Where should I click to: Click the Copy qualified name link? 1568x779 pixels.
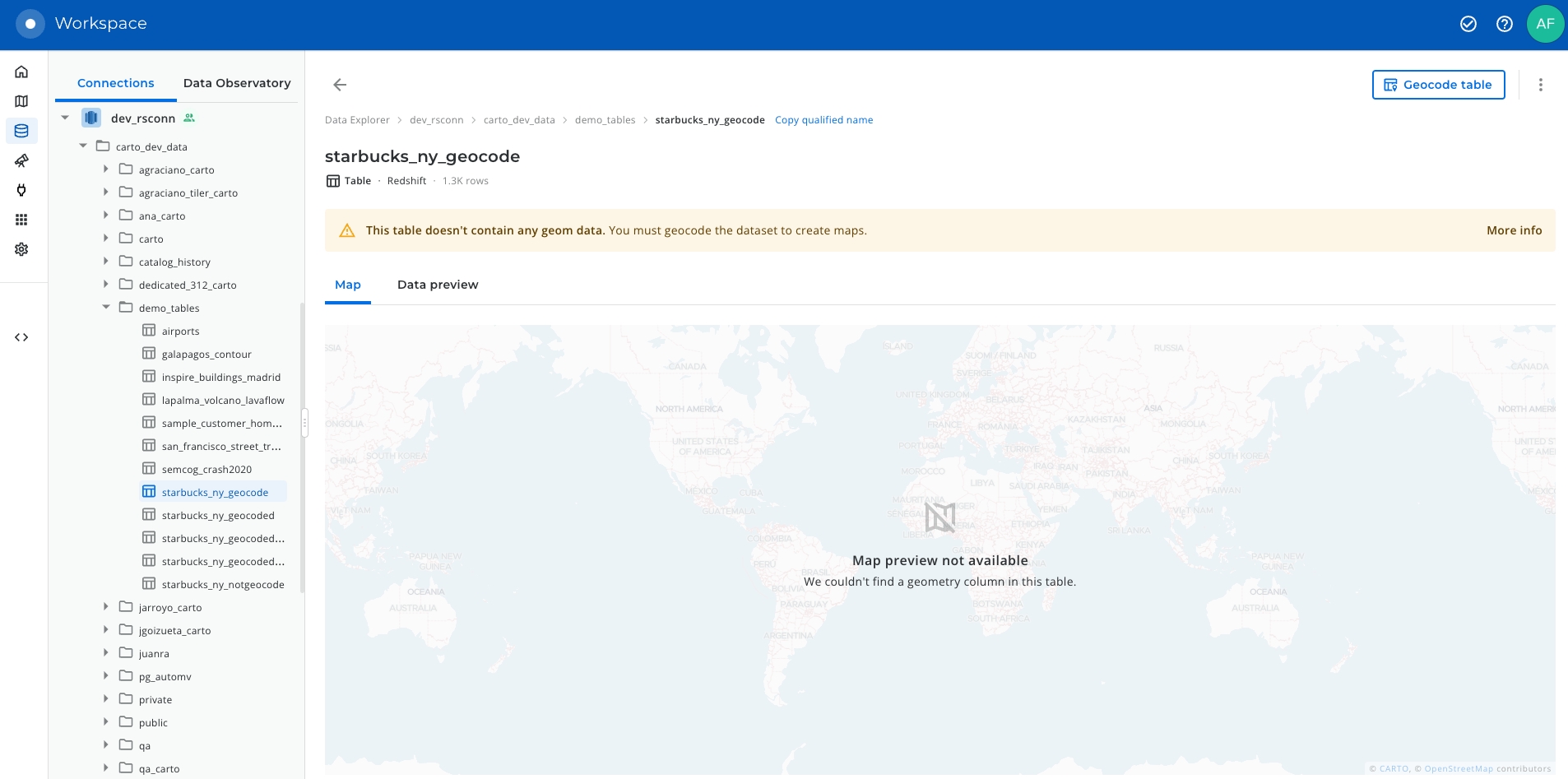823,120
